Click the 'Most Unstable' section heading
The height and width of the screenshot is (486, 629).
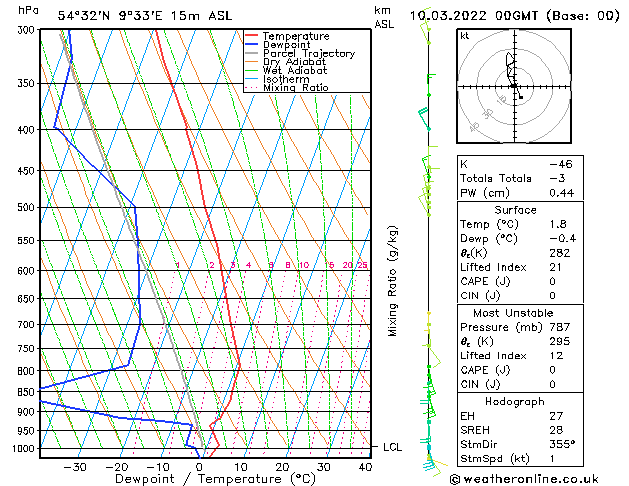(513, 313)
